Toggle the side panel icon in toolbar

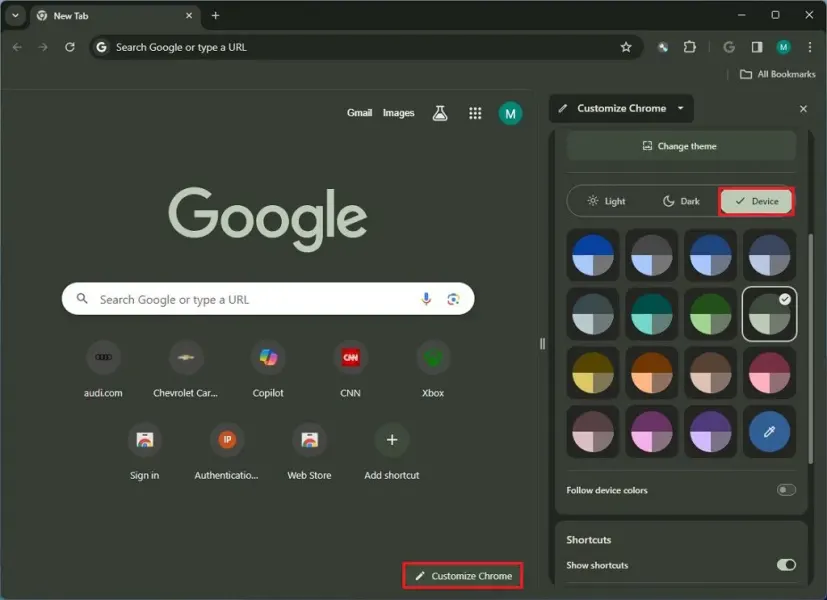tap(757, 47)
